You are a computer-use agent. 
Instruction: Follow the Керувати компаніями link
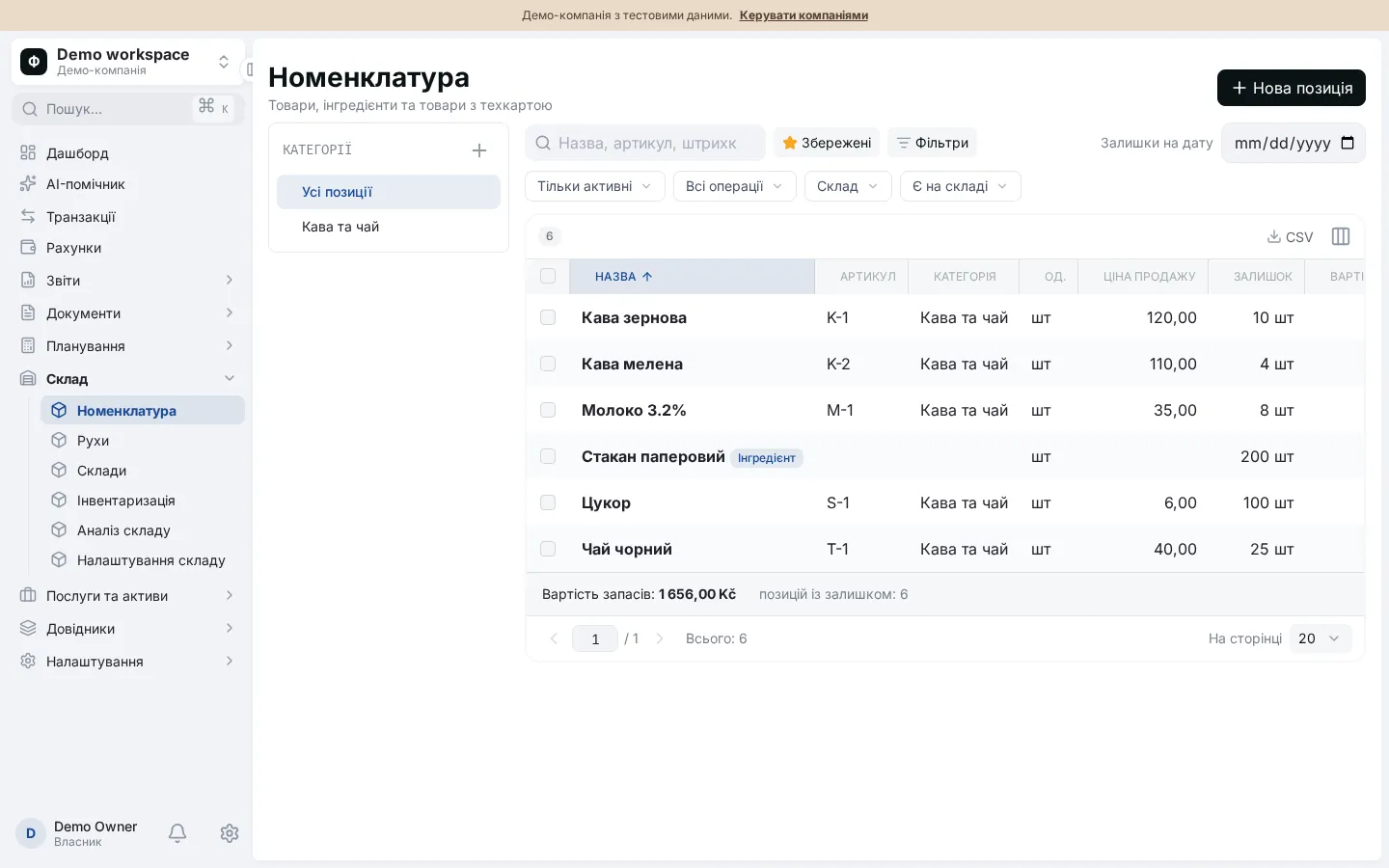[803, 15]
